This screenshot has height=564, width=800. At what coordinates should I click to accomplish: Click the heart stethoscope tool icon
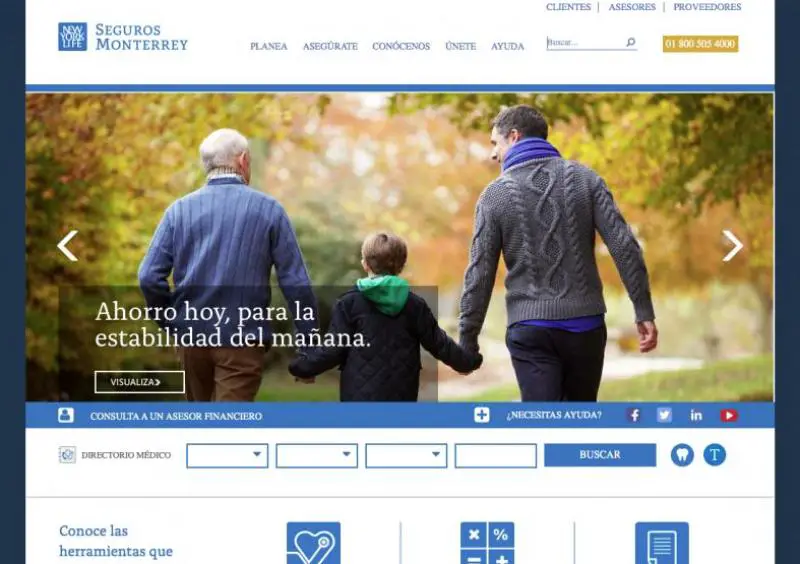coord(313,543)
